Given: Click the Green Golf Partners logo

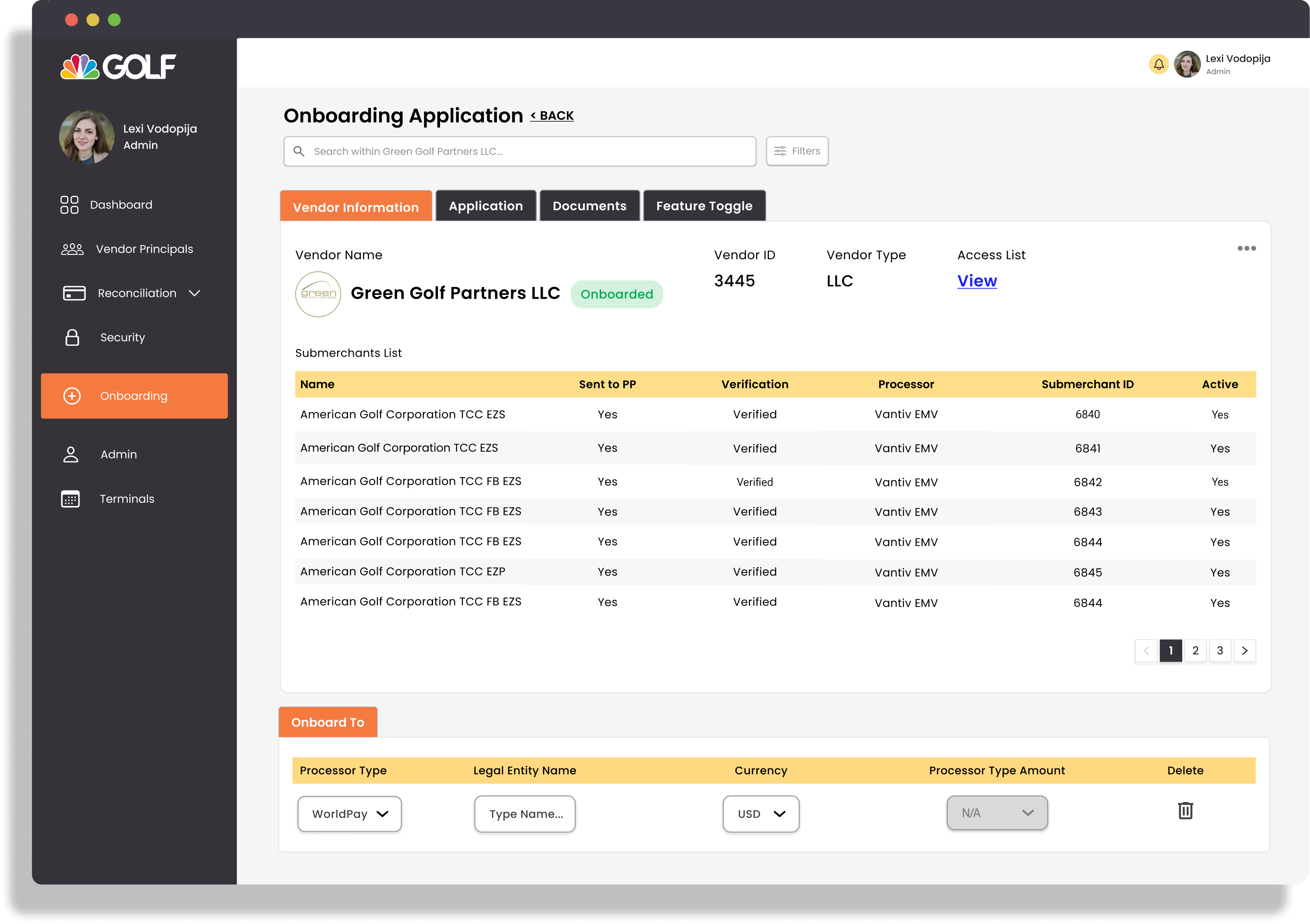Looking at the screenshot, I should [318, 294].
